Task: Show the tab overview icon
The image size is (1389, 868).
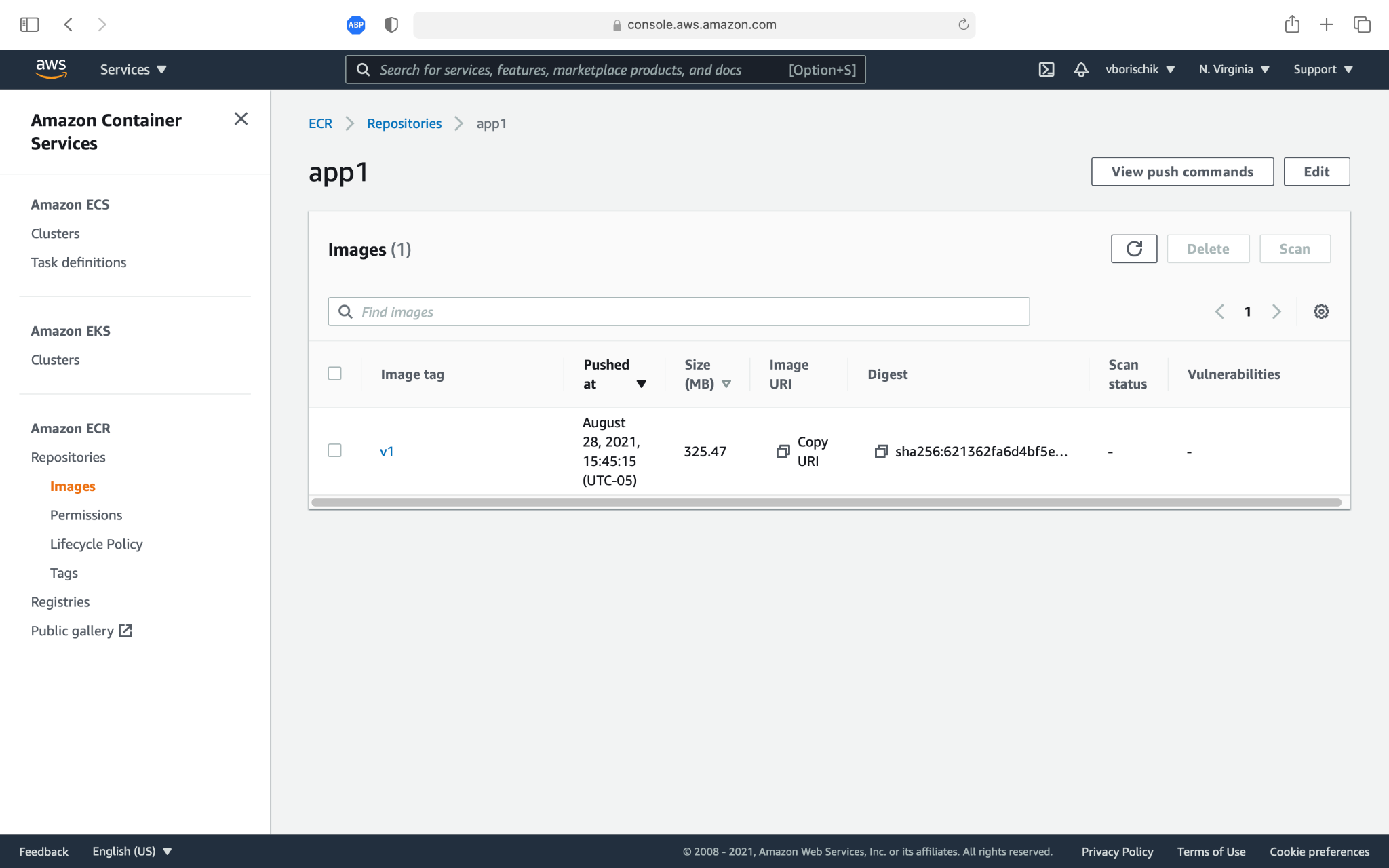Action: 1362,25
